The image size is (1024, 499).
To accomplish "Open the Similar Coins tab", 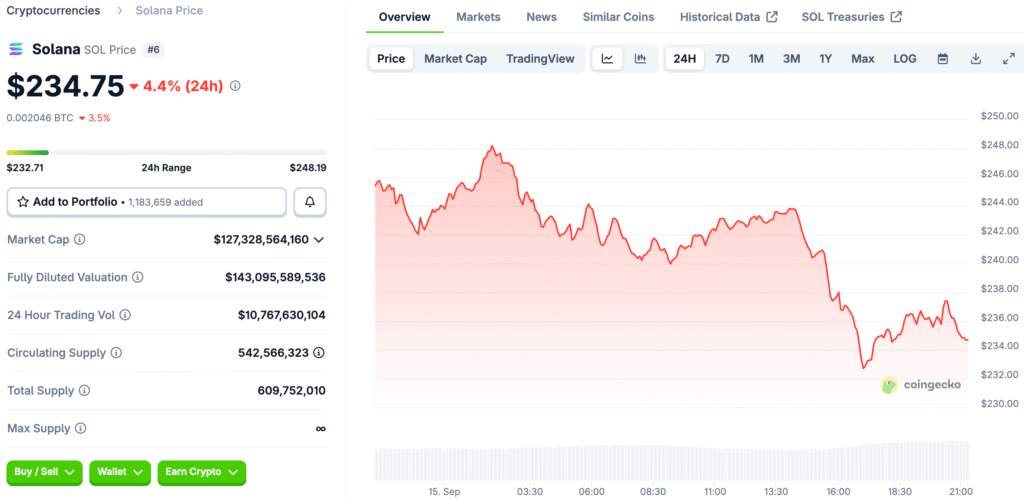I will tap(618, 17).
